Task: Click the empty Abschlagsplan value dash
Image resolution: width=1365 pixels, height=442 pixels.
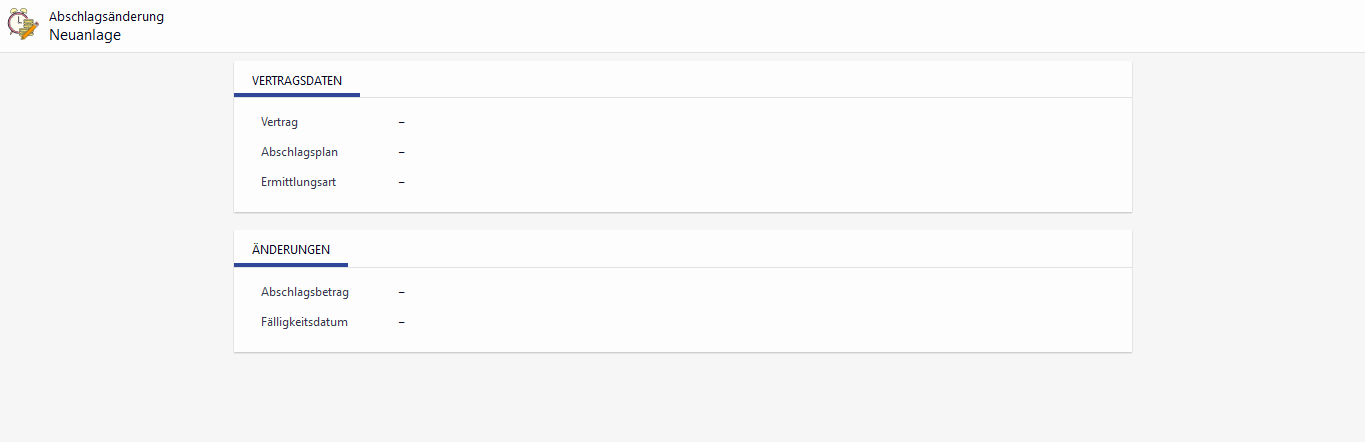Action: click(x=401, y=152)
